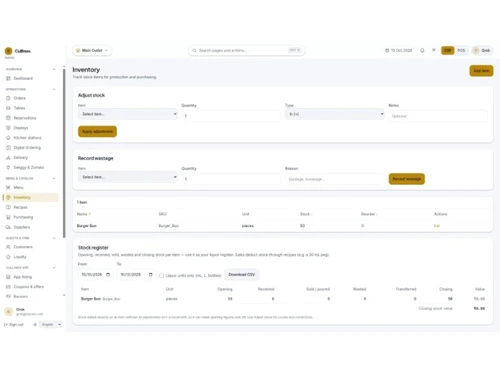Click the Download CSV button
Image resolution: width=500 pixels, height=375 pixels.
click(x=241, y=274)
